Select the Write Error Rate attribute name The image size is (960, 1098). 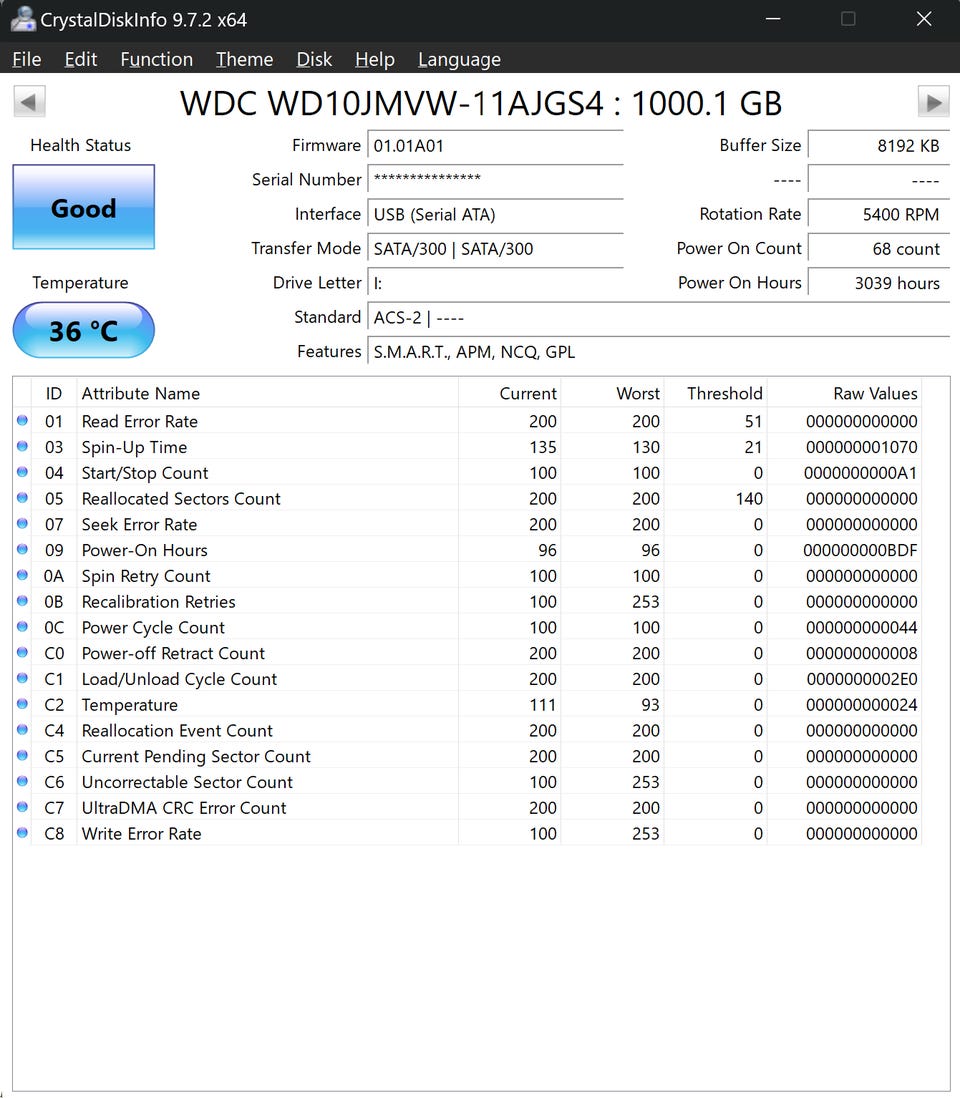[141, 833]
